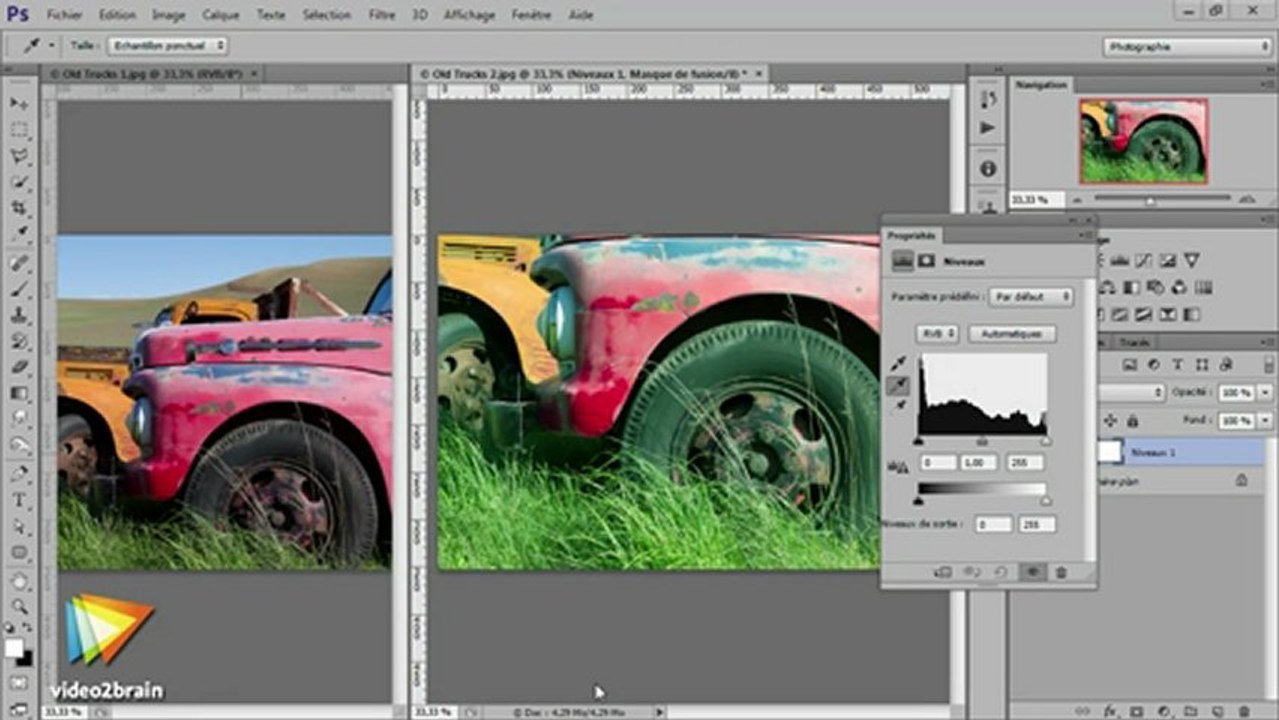Clip adjustment to layer icon in Properties

[942, 572]
